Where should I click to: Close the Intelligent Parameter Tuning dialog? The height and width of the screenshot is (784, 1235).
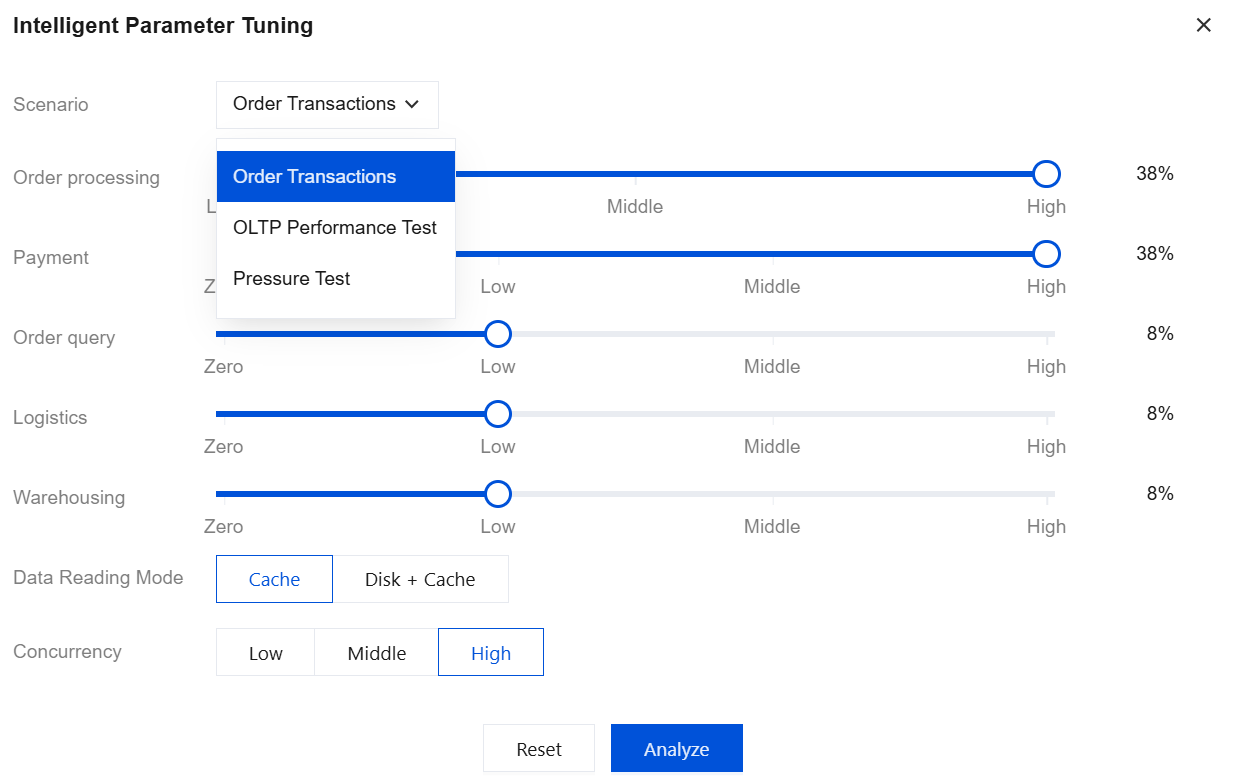pos(1203,25)
